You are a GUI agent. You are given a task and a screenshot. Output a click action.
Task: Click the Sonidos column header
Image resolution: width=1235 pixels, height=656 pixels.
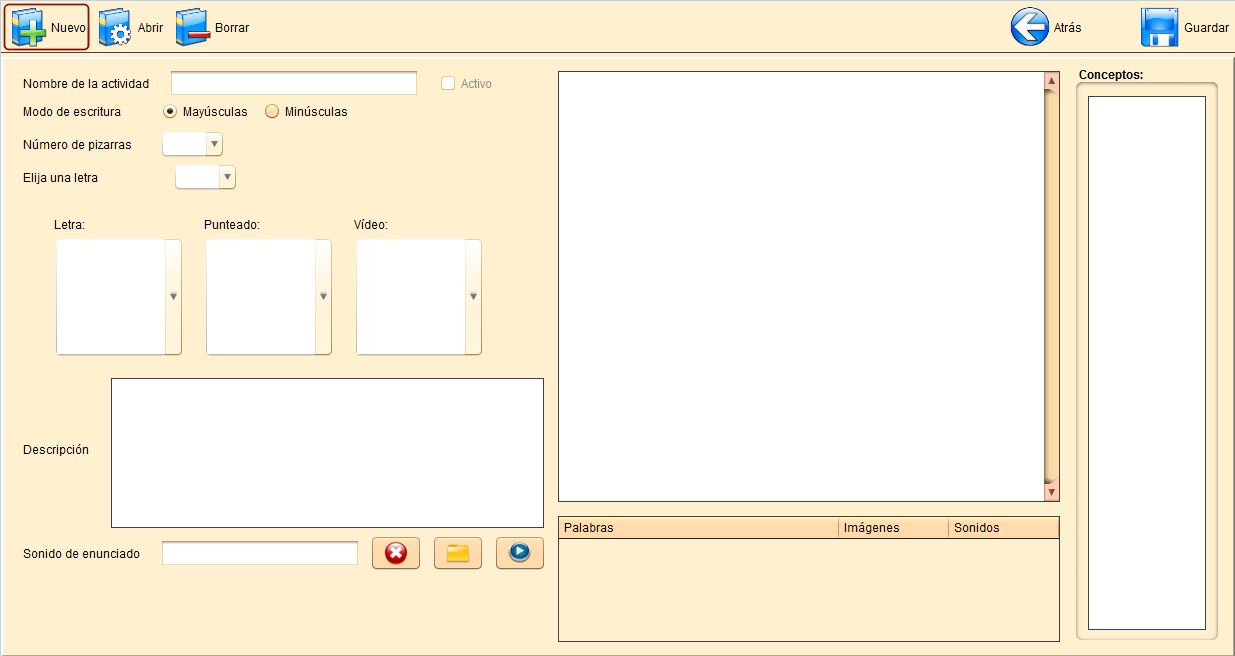(x=1003, y=528)
